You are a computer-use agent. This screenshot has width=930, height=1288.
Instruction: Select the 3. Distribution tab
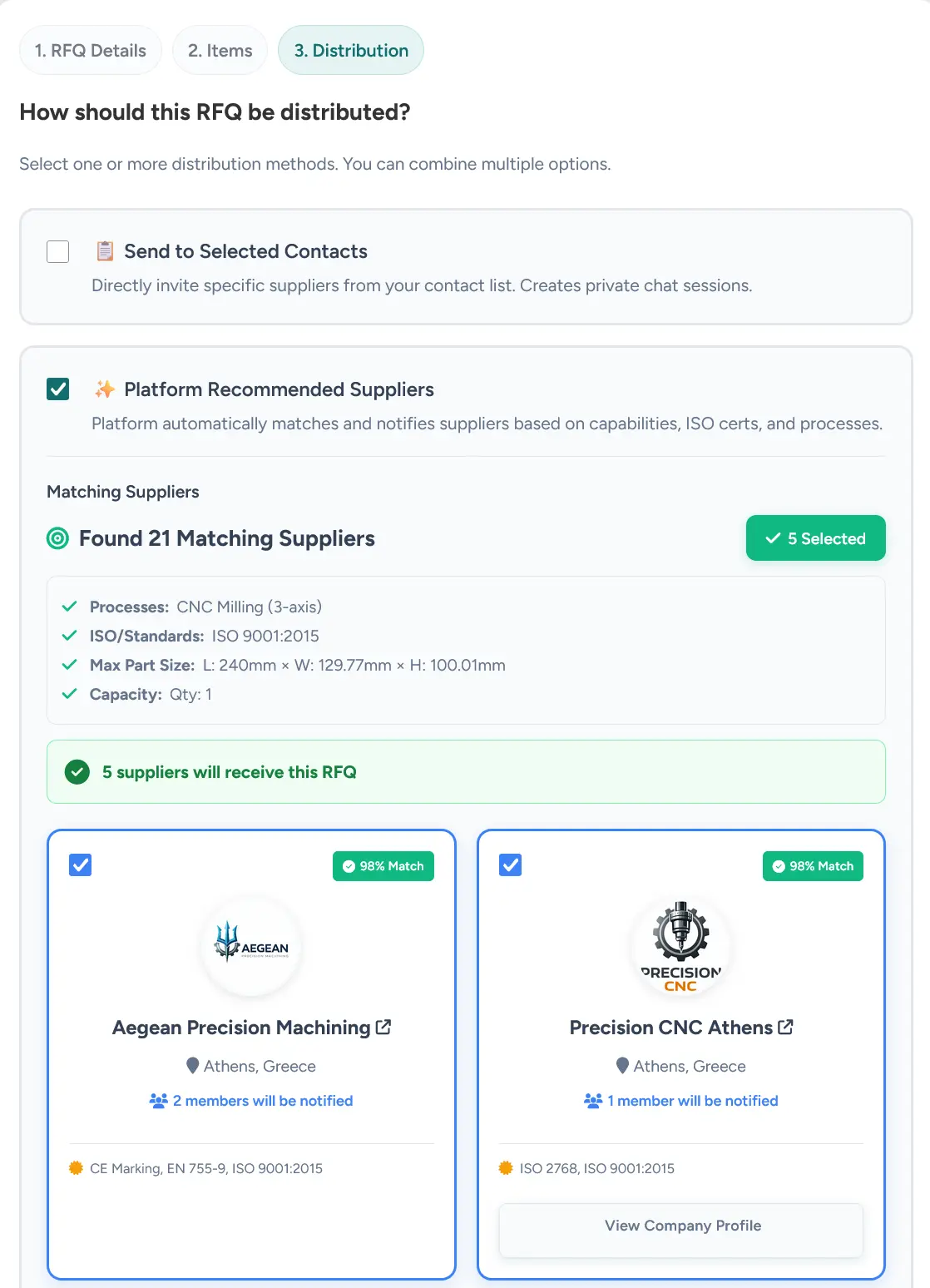point(351,51)
